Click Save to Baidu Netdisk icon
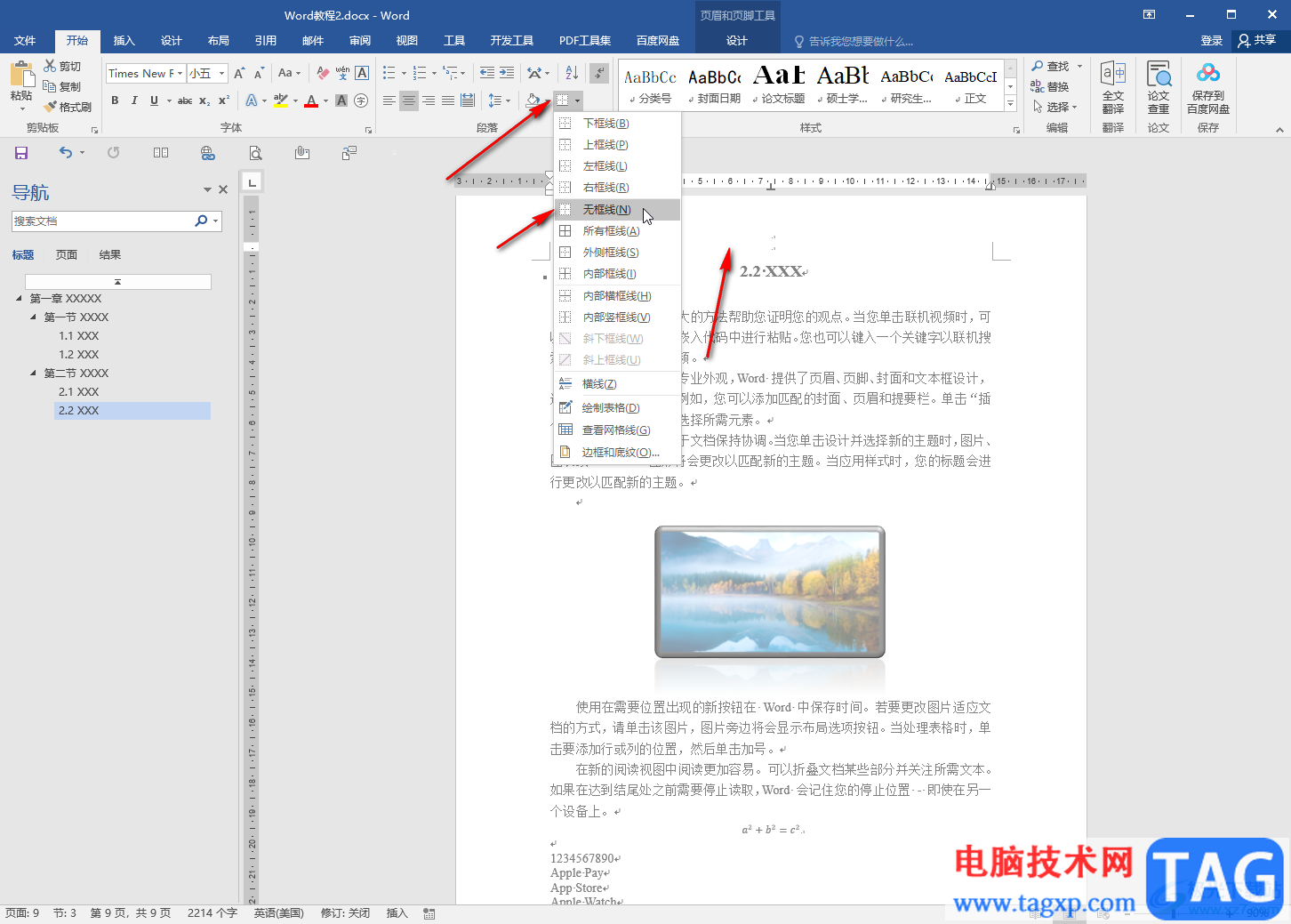This screenshot has height=924, width=1291. pyautogui.click(x=1208, y=73)
